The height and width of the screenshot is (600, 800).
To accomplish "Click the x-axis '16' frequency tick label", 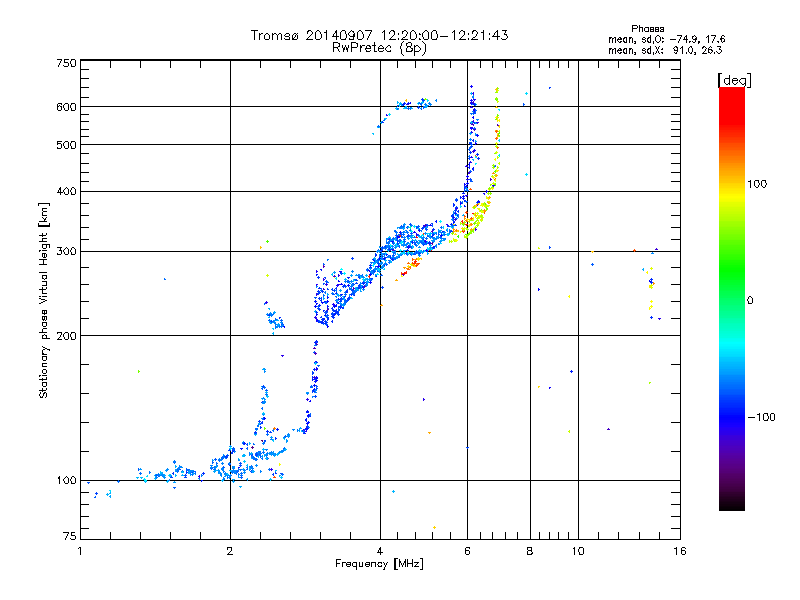I will (x=680, y=551).
